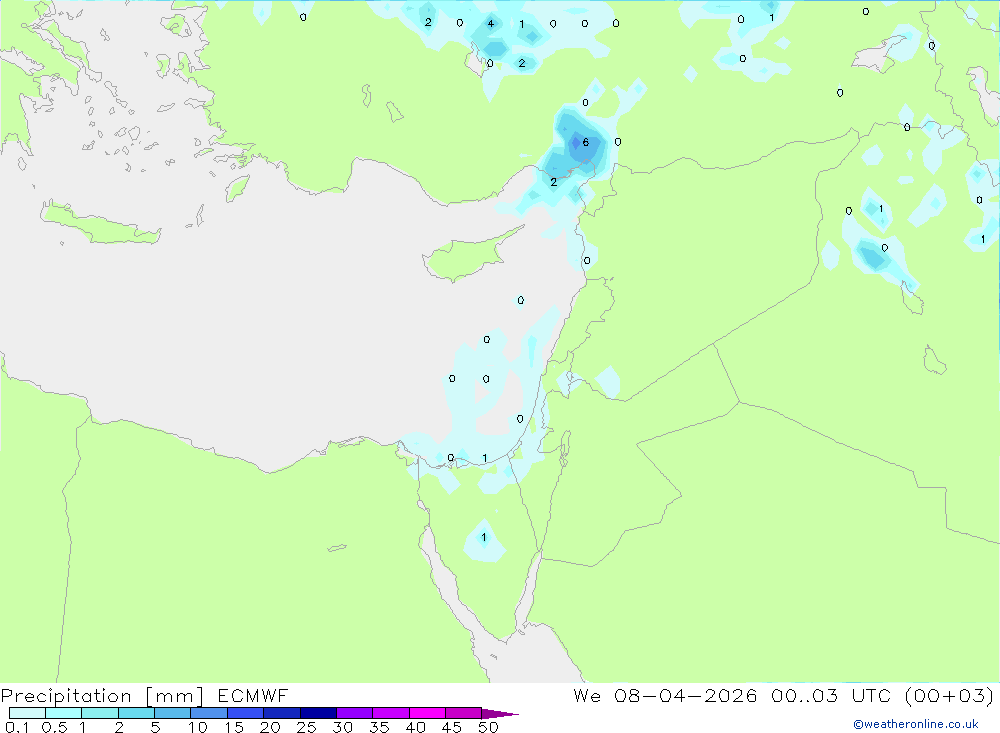1000x733 pixels.
Task: Click the "25" legend scale label
Action: (x=307, y=727)
